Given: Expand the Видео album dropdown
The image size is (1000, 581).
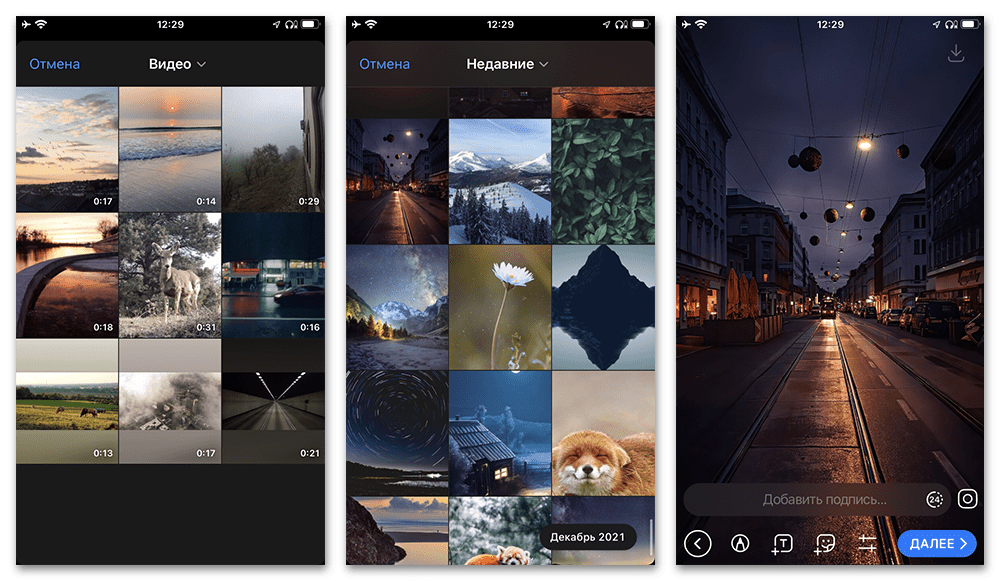Looking at the screenshot, I should [x=177, y=64].
